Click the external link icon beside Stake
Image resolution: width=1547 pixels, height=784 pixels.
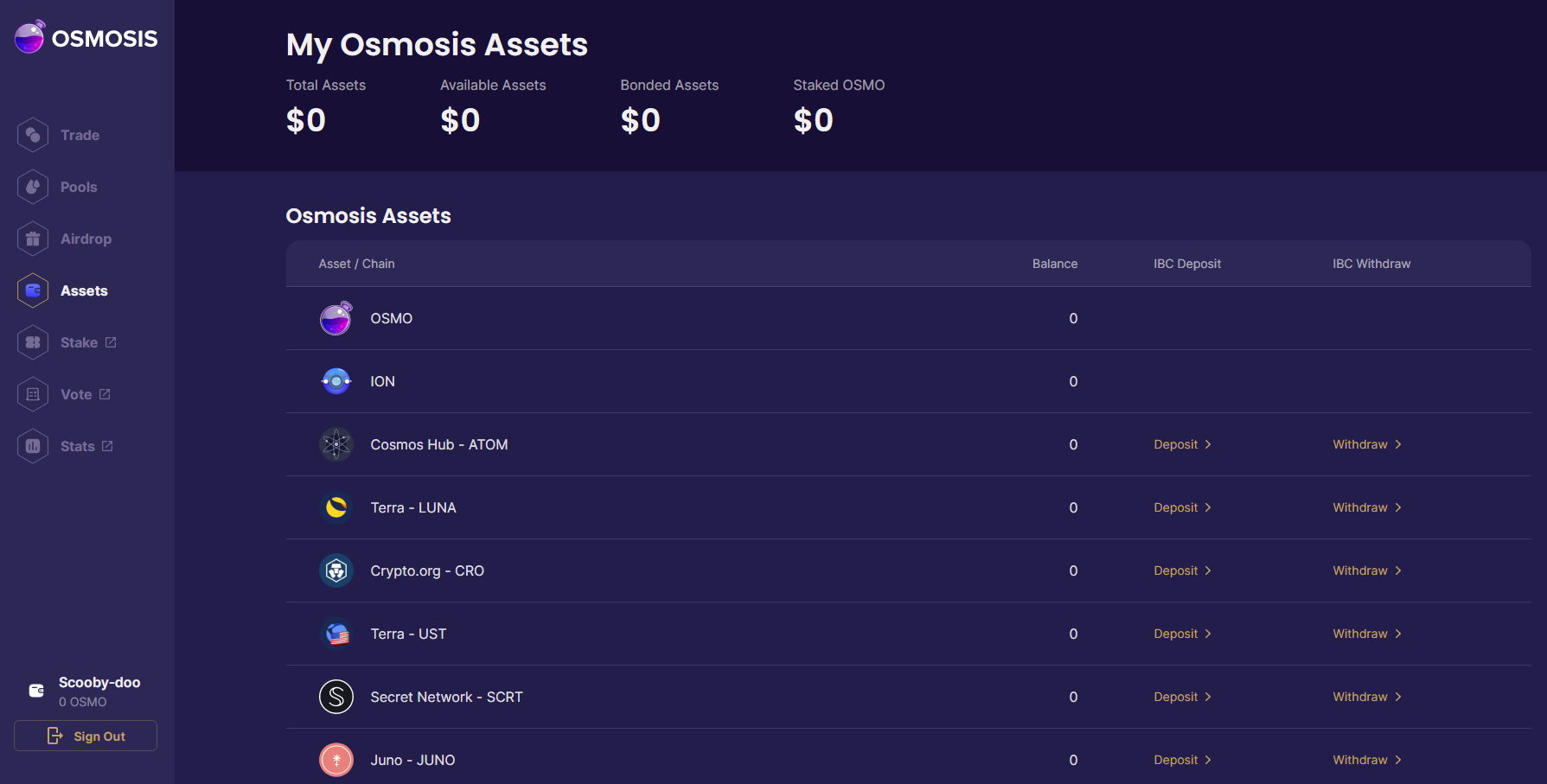(x=111, y=342)
